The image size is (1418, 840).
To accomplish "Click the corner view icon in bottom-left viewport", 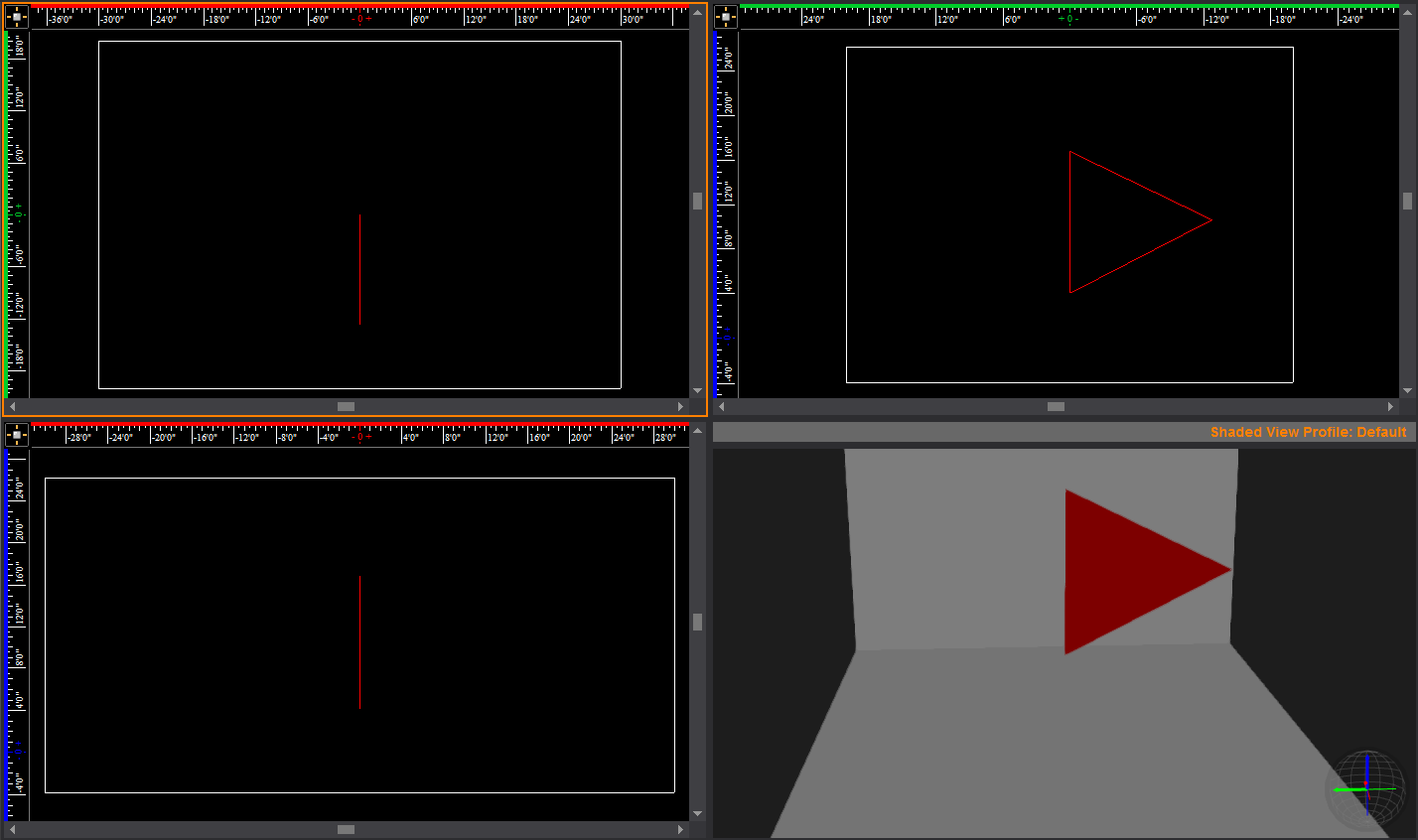I will (x=16, y=435).
